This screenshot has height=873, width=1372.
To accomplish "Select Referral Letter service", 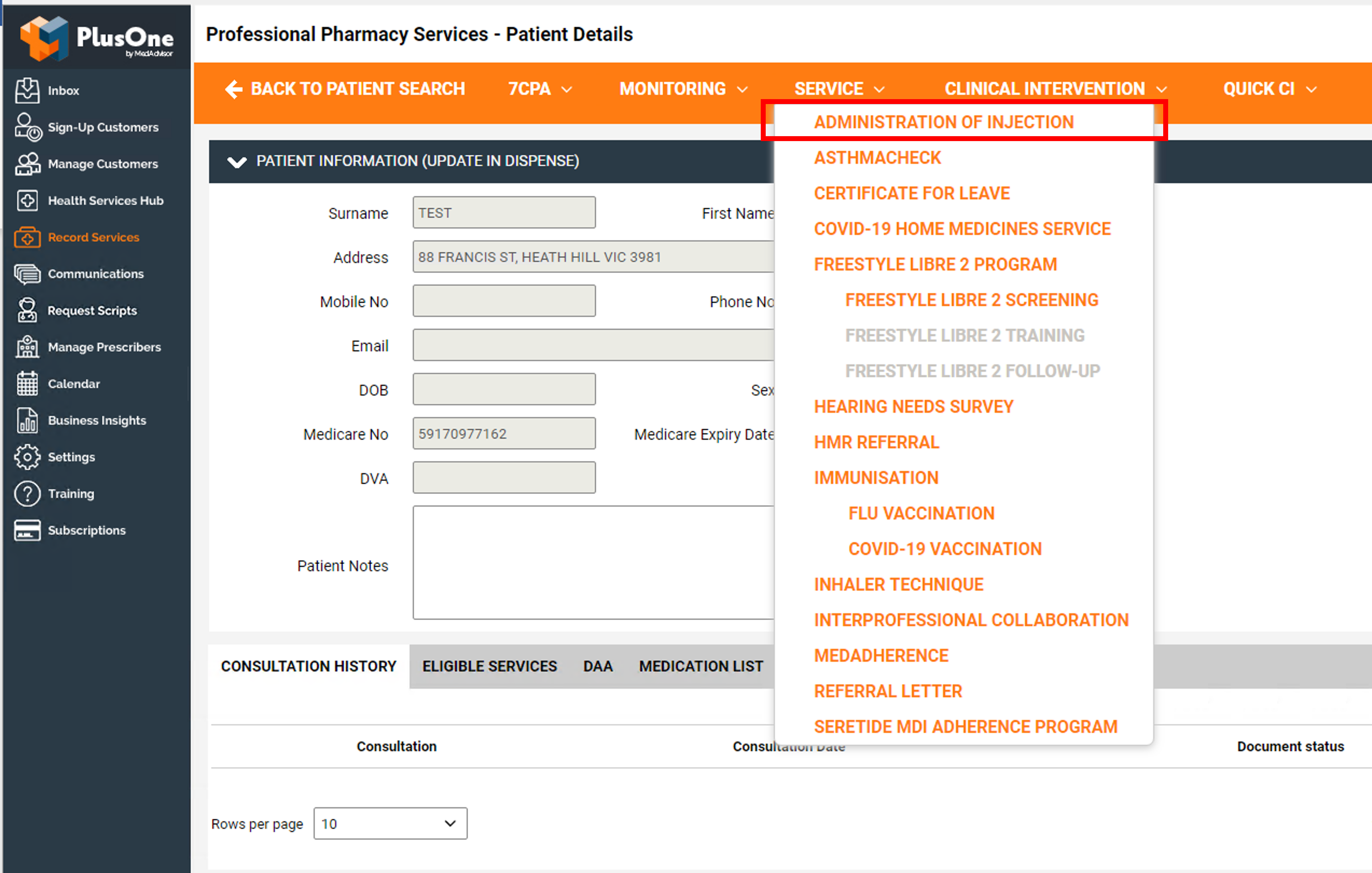I will click(x=888, y=691).
